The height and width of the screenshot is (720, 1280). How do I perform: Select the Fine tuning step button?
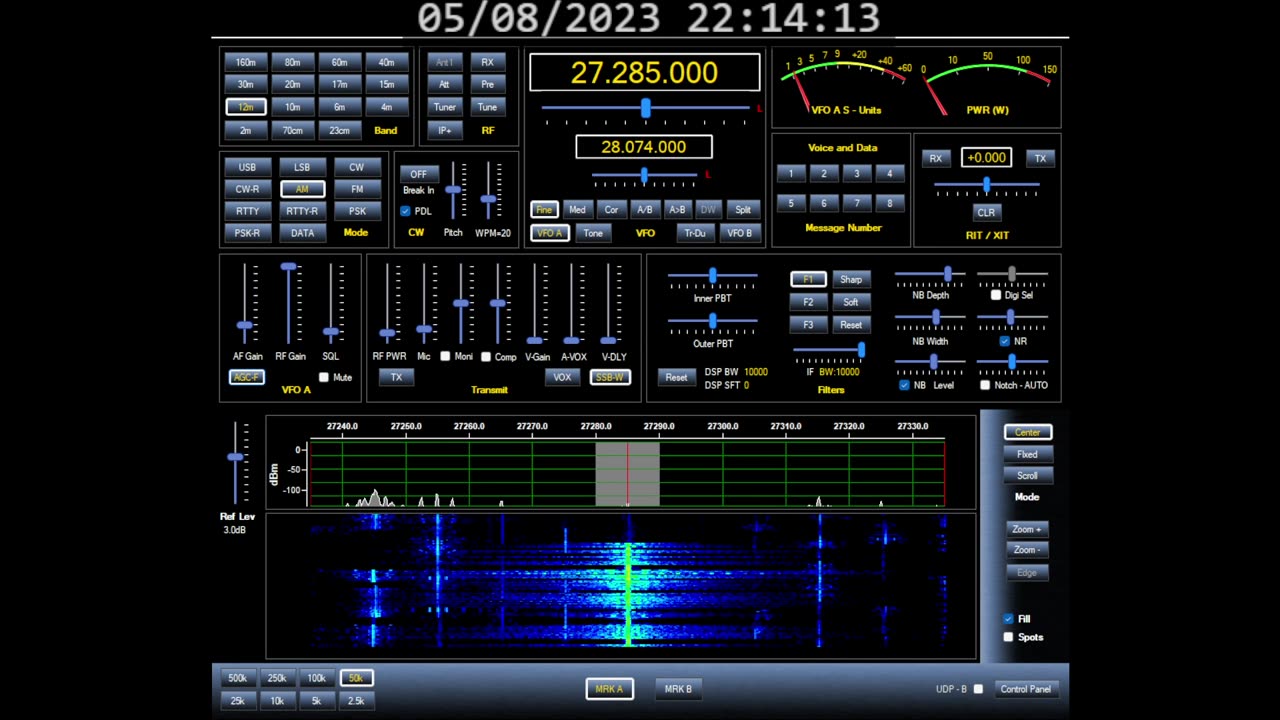pyautogui.click(x=543, y=210)
